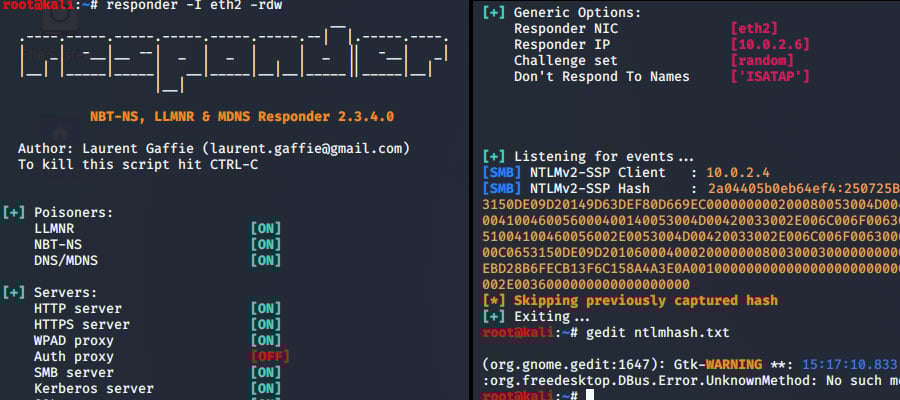The width and height of the screenshot is (900, 400).
Task: Select 'To kill this script hit CTRL-C' line
Action: coord(138,165)
